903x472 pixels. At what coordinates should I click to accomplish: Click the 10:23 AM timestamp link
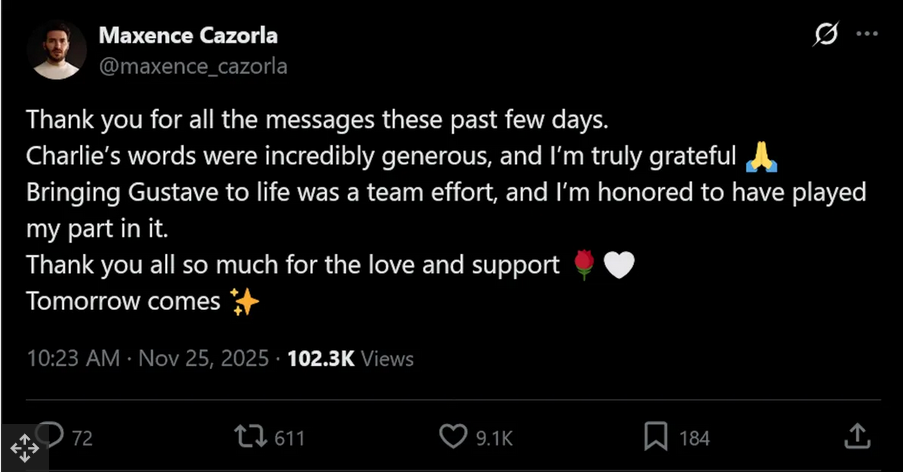(x=72, y=358)
